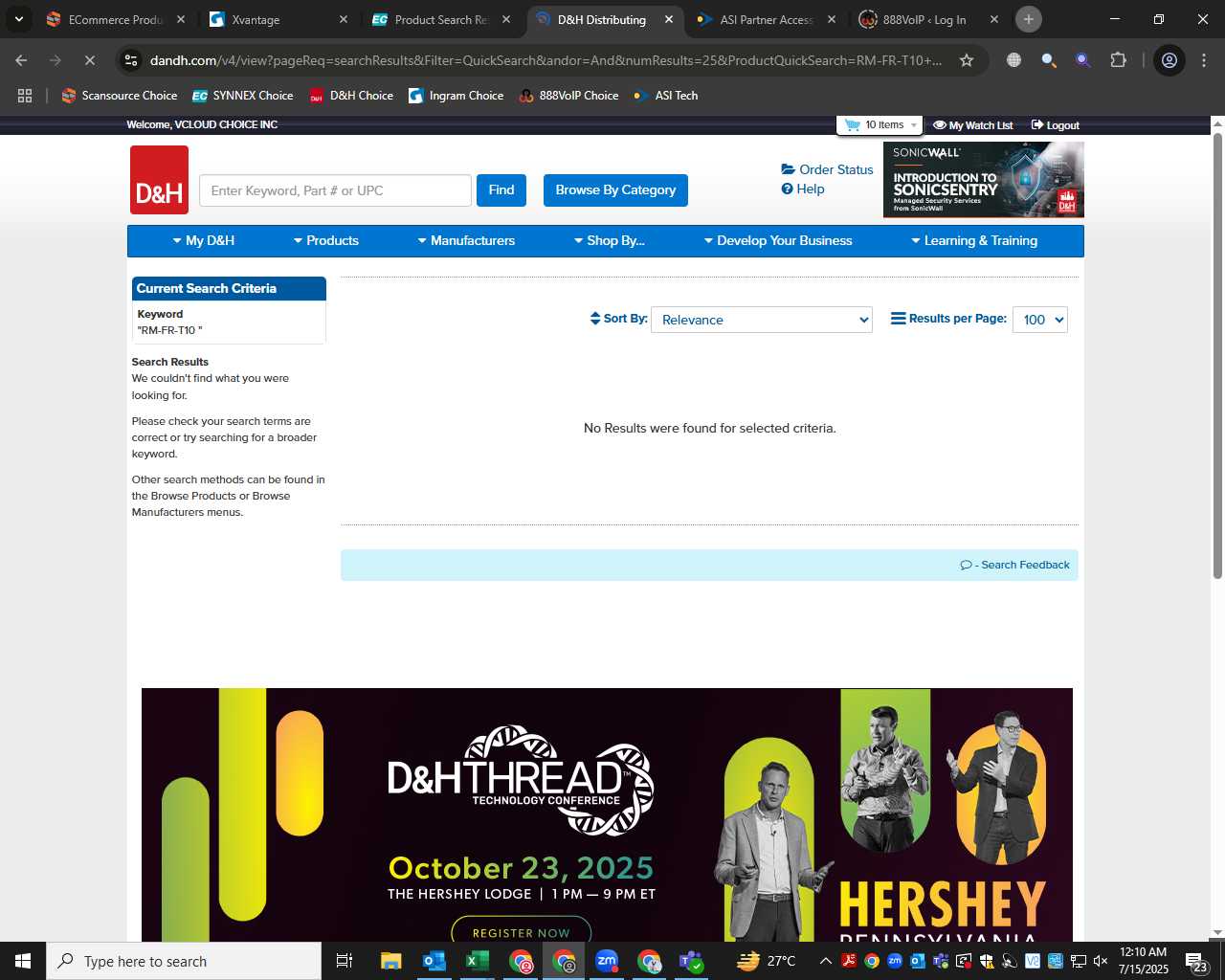Open Microsoft Teams from taskbar

click(x=692, y=961)
